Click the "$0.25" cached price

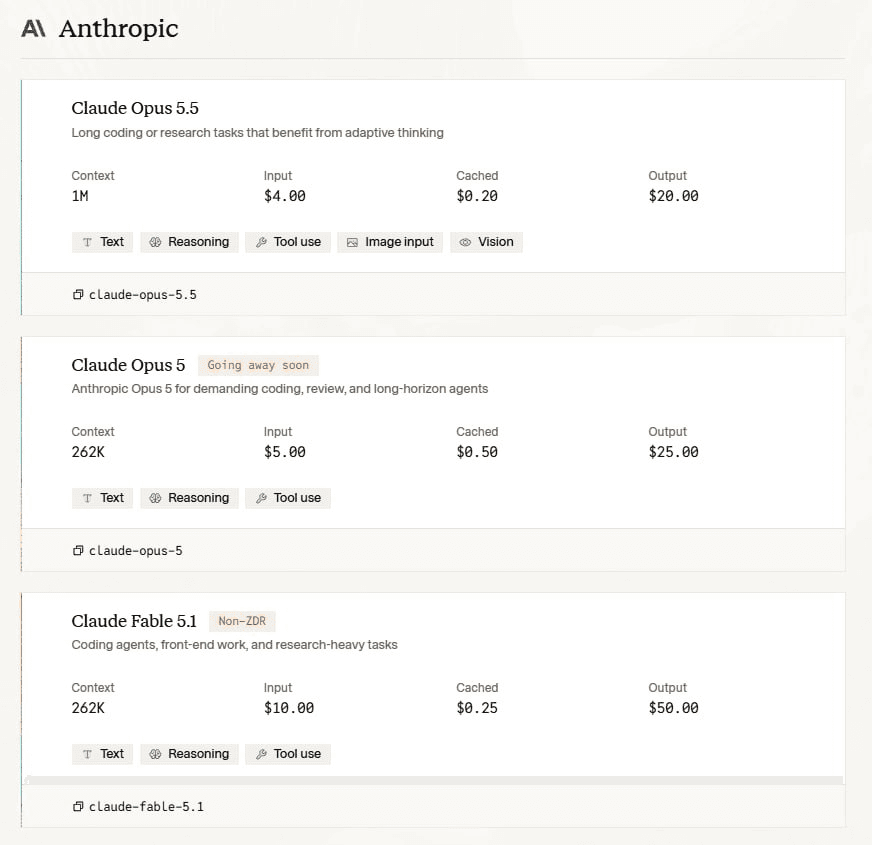[x=477, y=708]
